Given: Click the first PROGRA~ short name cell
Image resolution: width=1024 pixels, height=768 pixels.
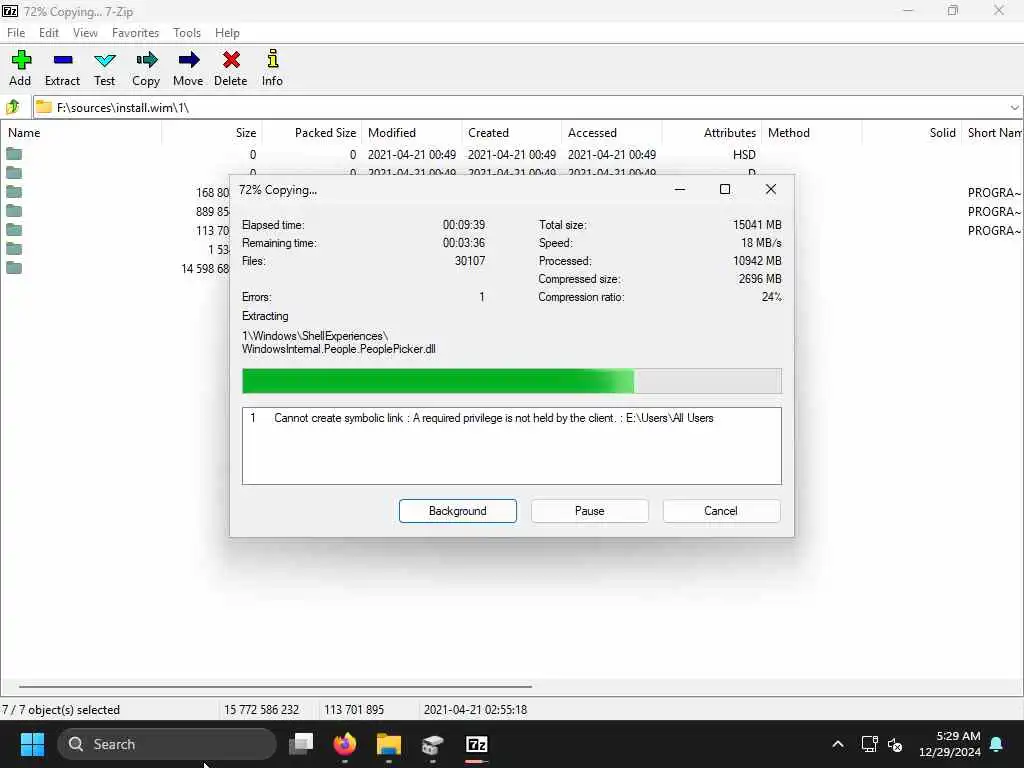Looking at the screenshot, I should pos(993,192).
